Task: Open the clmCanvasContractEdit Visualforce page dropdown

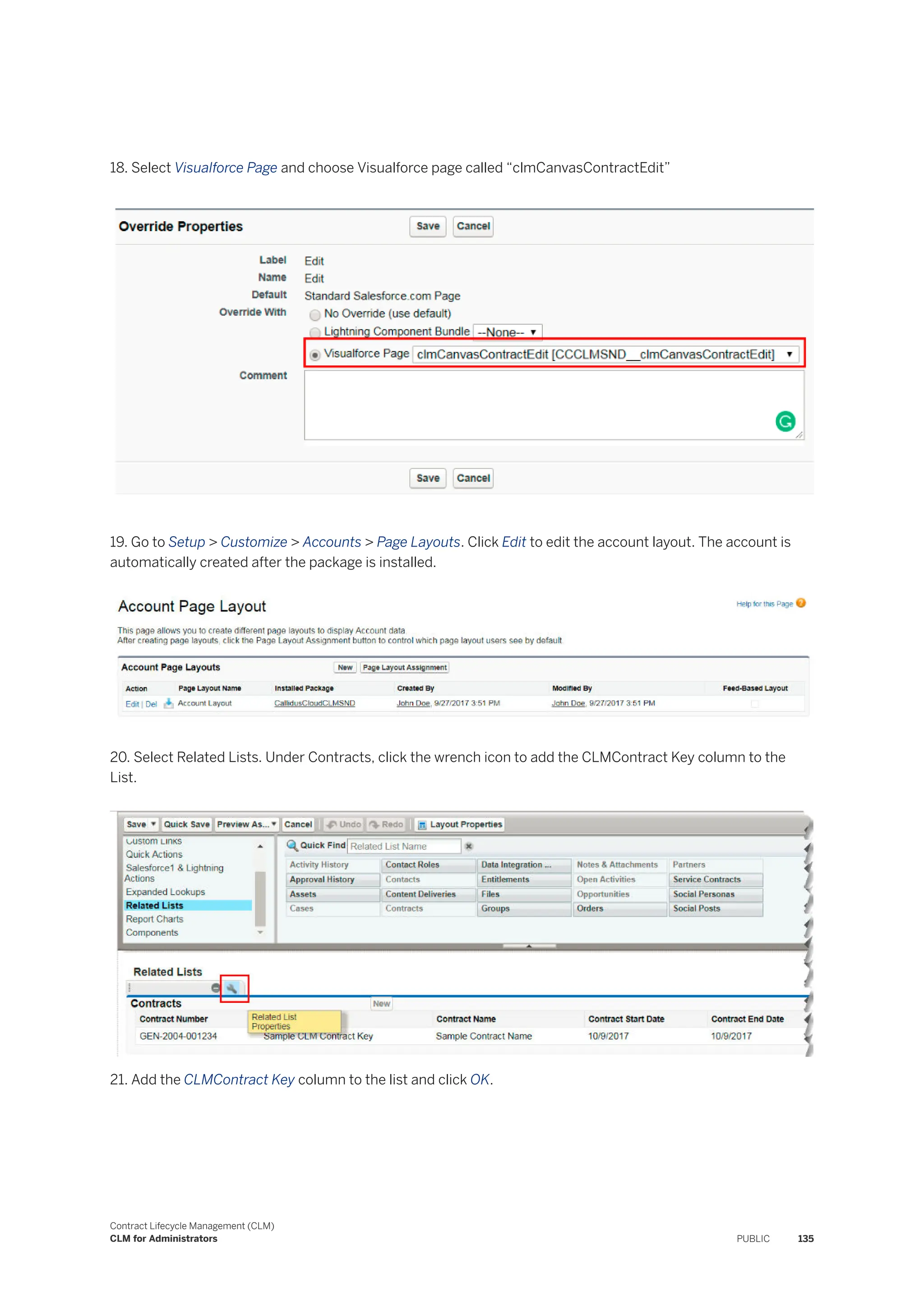Action: tap(606, 355)
